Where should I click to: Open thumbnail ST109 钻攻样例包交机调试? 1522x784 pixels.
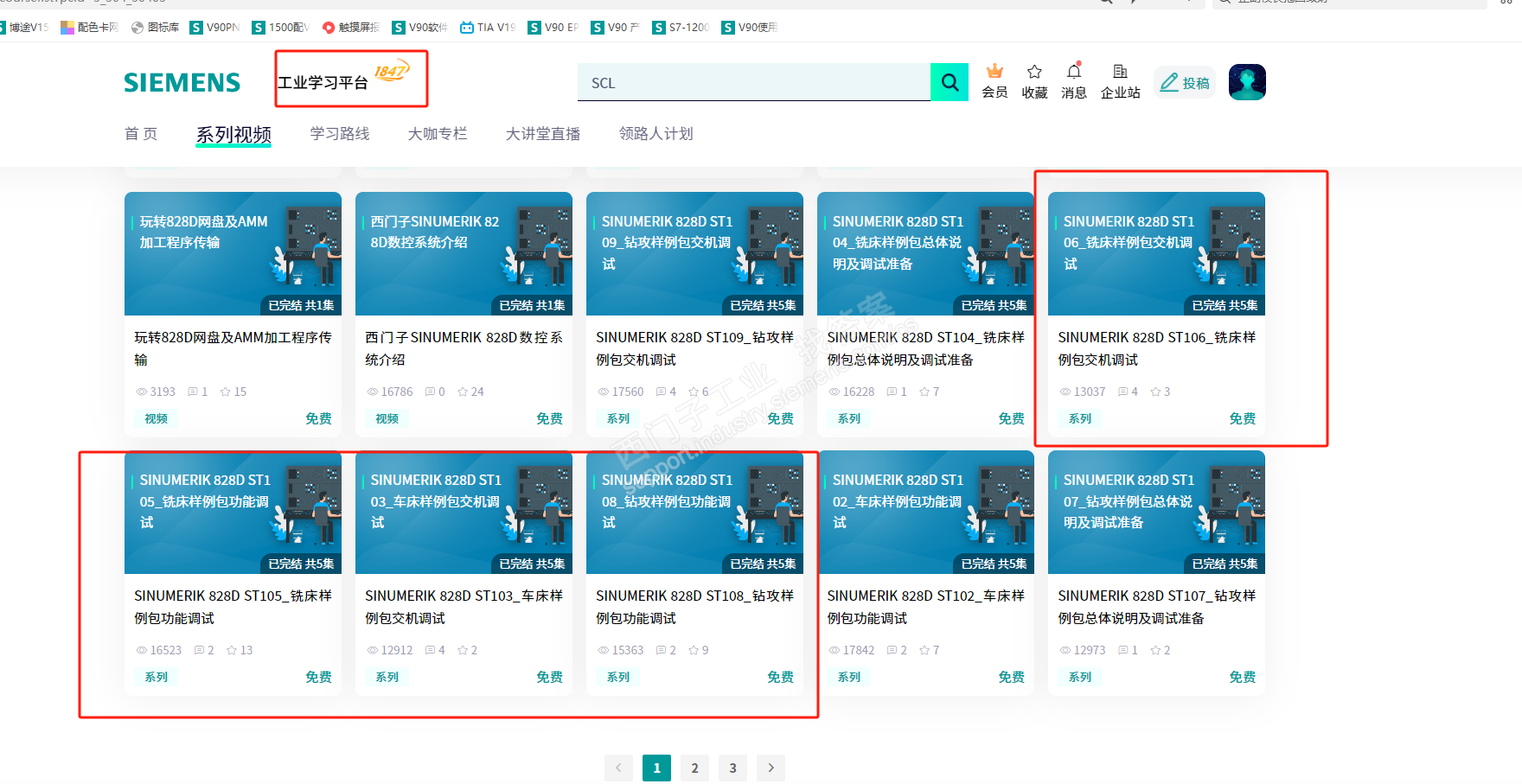[x=694, y=253]
